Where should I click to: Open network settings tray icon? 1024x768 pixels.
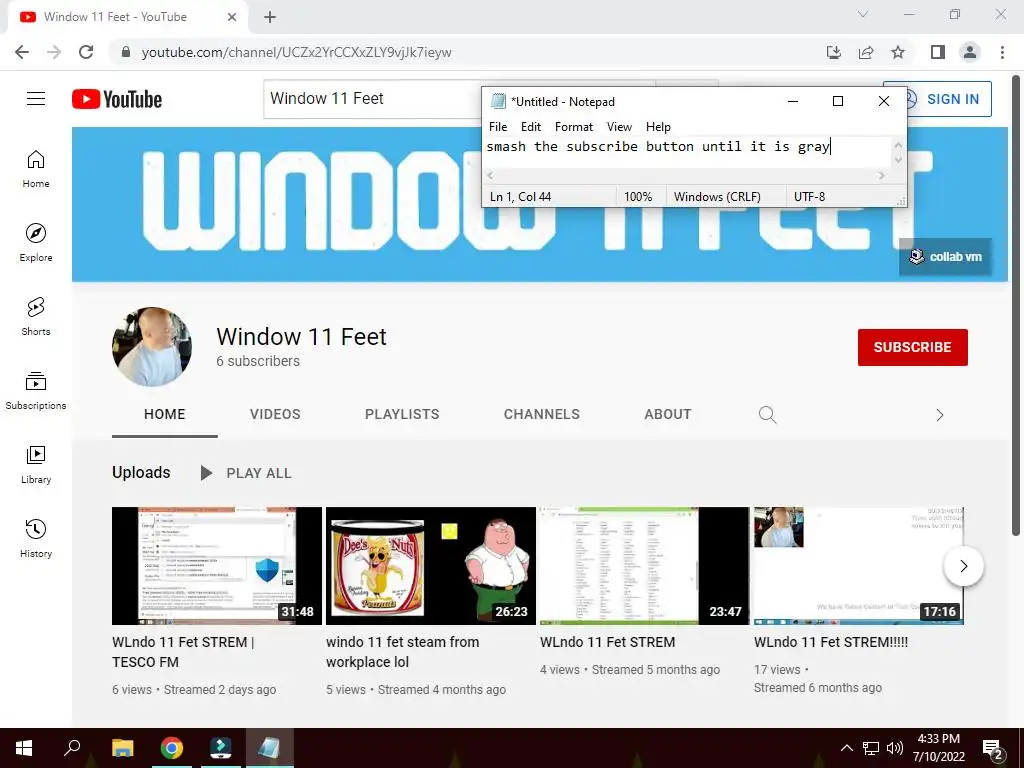pos(871,748)
